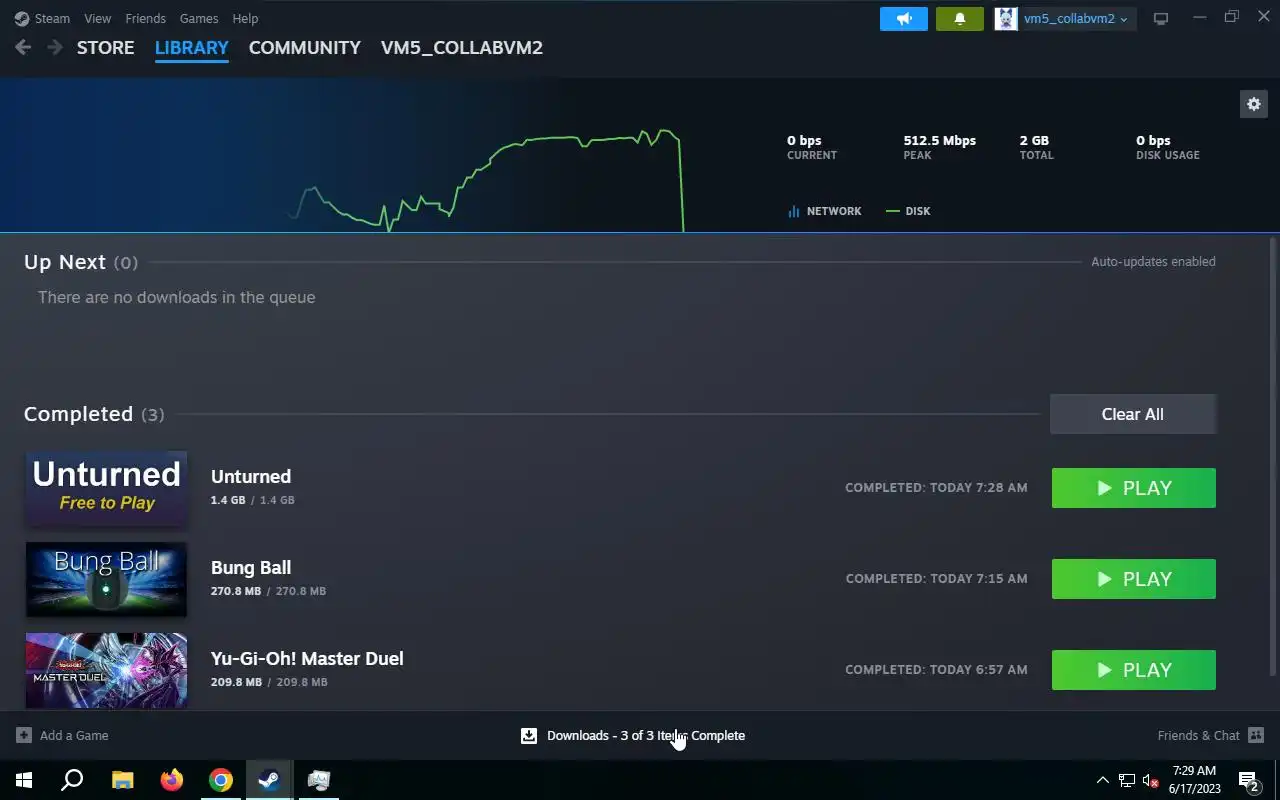Screen dimensions: 1280x800
Task: Click the Unturned game thumbnail
Action: (x=106, y=488)
